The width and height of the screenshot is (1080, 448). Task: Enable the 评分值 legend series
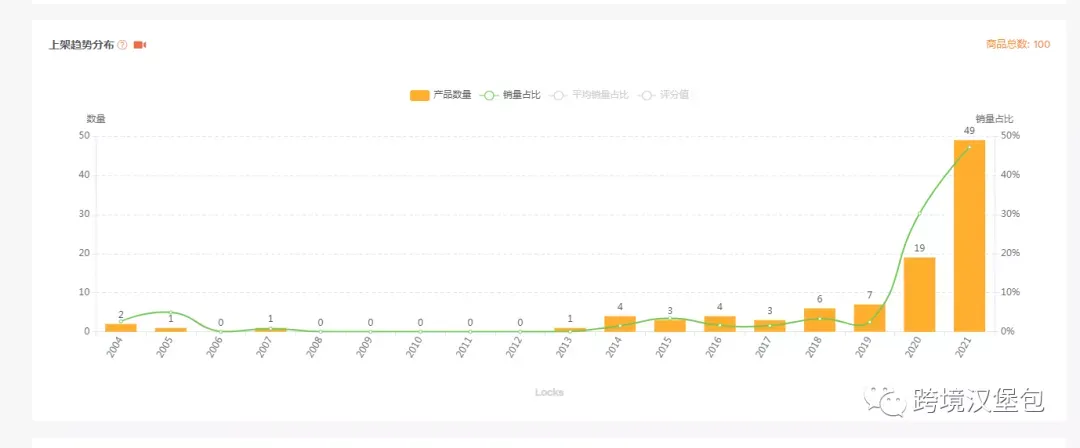coord(663,95)
